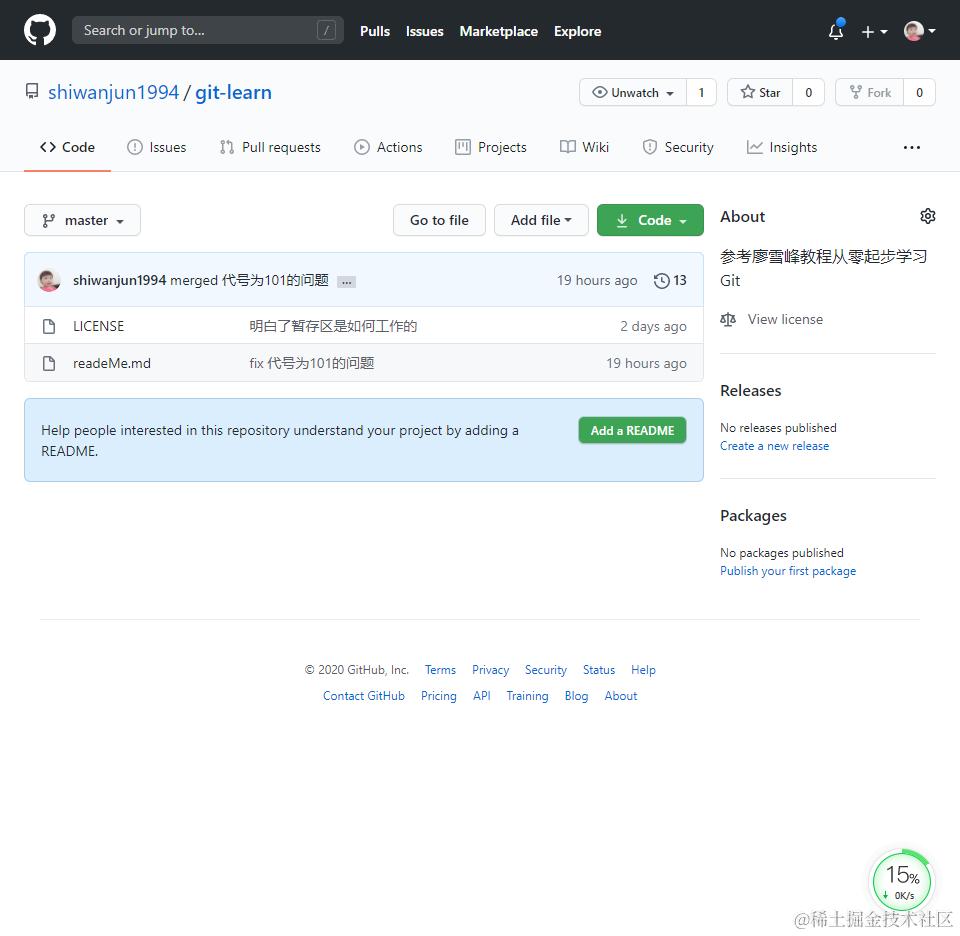Open the plus create-new menu
Screen dimensions: 960x936
tap(874, 32)
